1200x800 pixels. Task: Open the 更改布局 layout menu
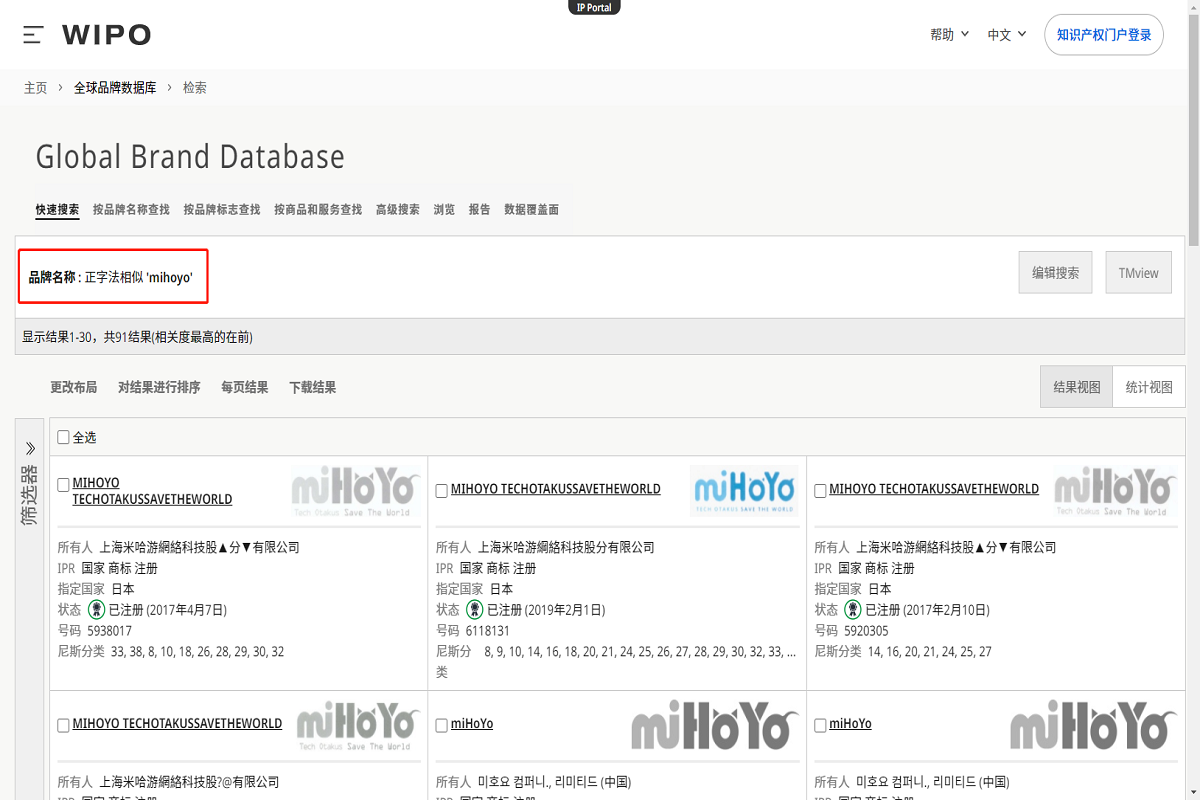point(74,387)
